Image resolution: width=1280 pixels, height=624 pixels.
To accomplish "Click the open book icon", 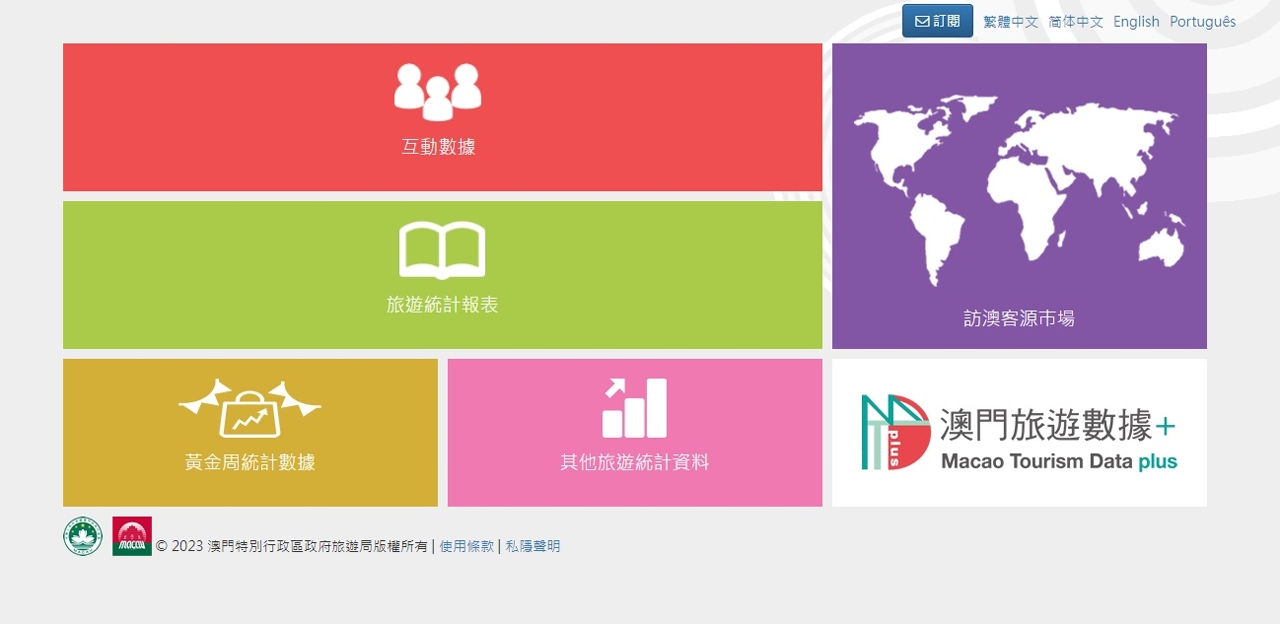I will point(442,250).
